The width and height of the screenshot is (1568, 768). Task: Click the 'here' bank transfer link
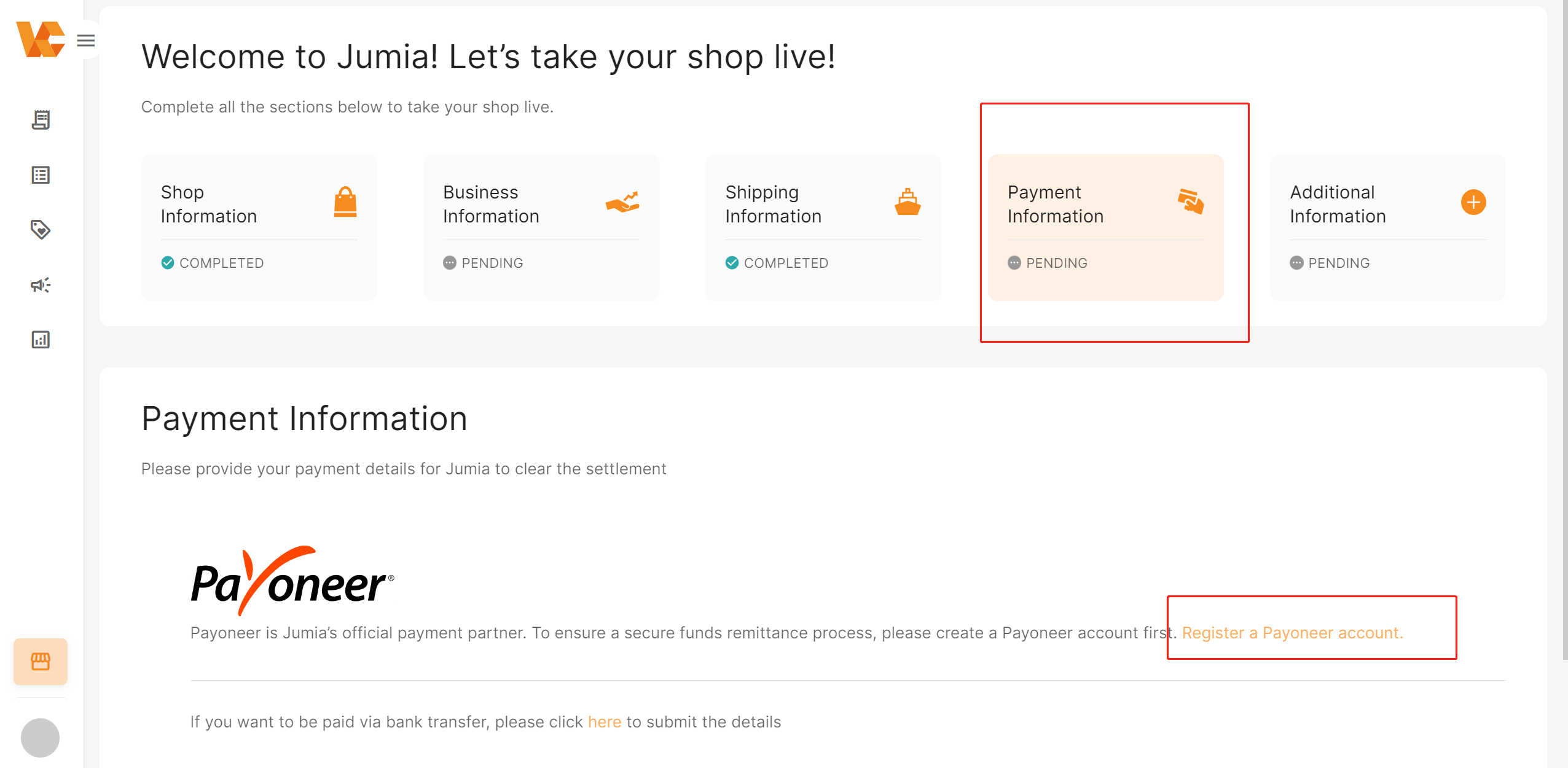tap(605, 722)
